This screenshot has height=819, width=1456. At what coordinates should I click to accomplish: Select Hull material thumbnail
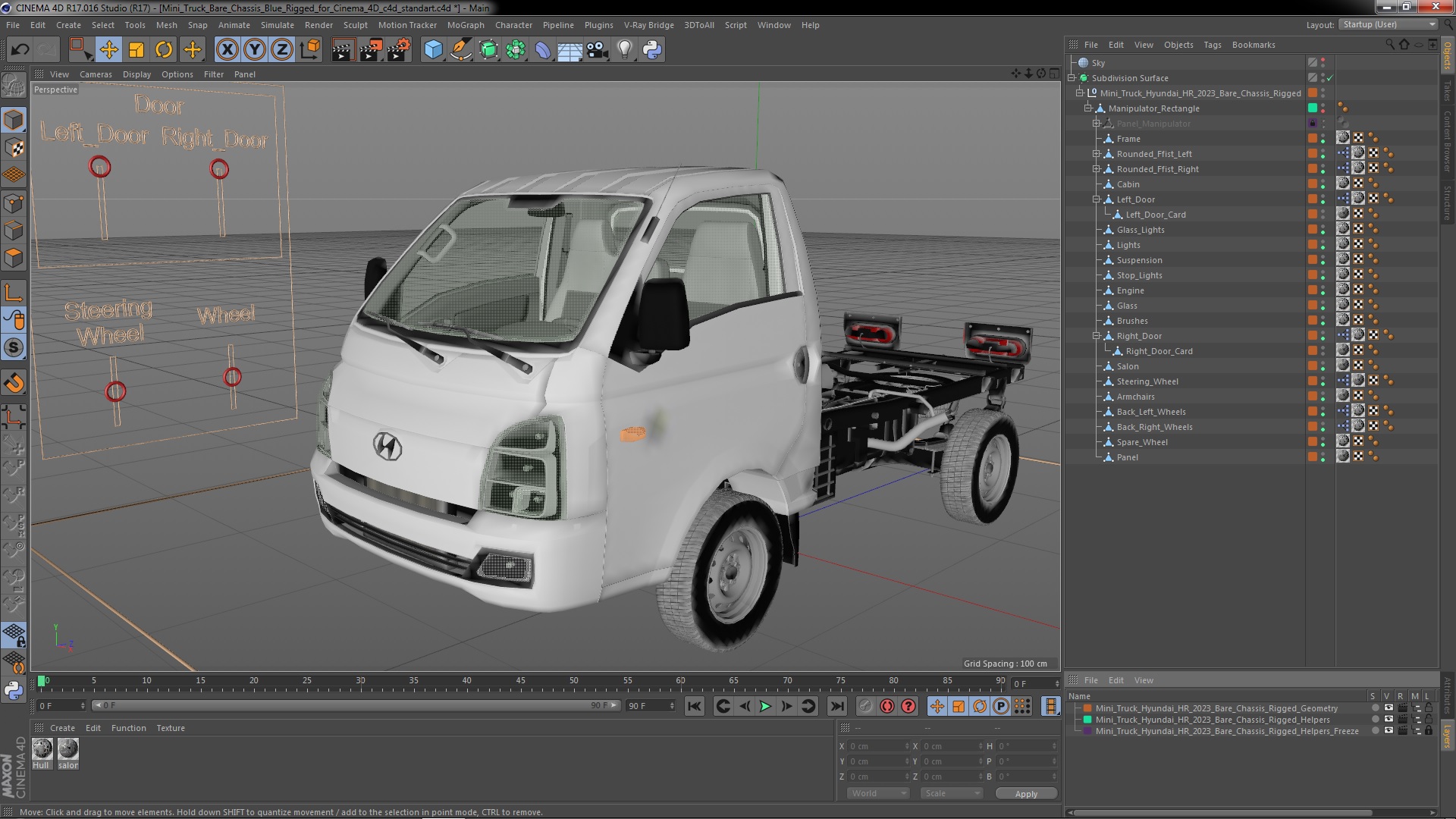click(42, 749)
